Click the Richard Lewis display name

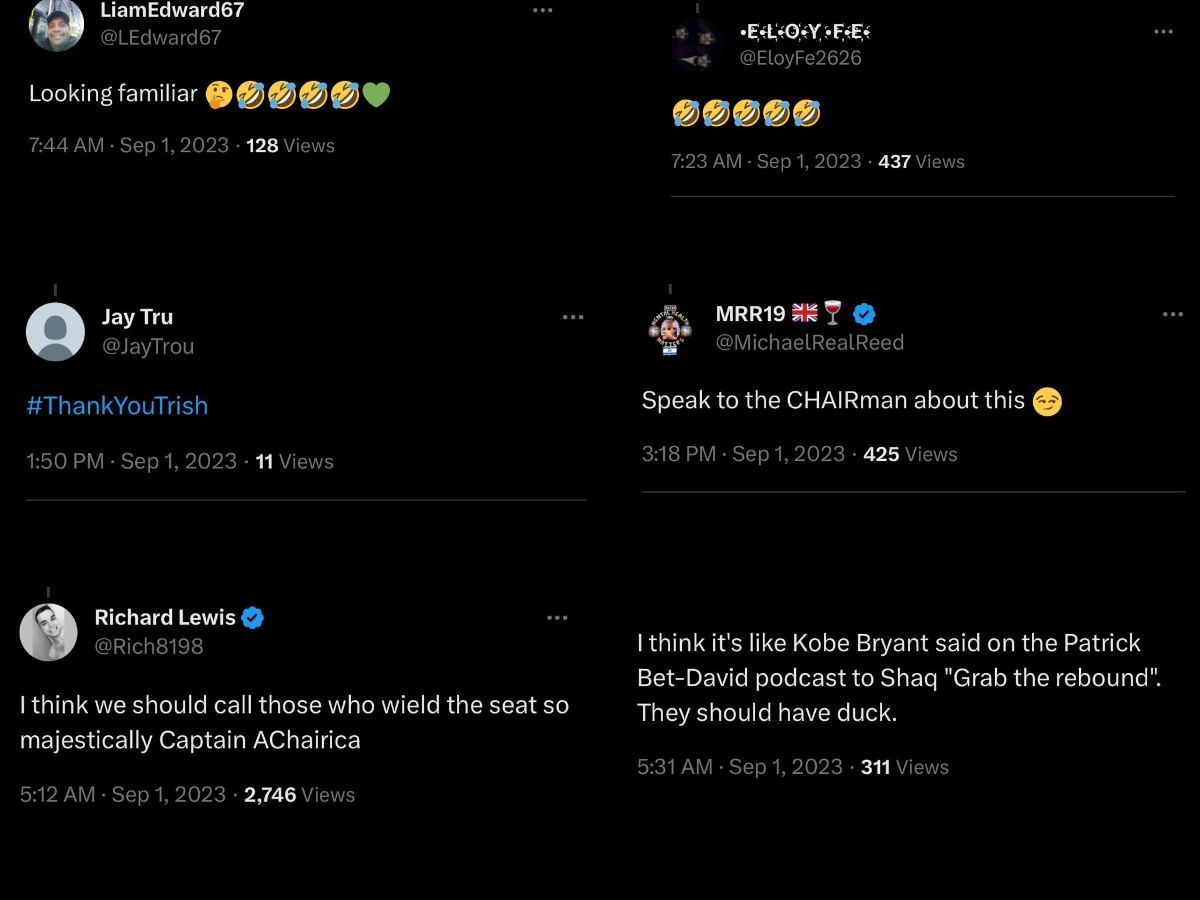click(165, 617)
